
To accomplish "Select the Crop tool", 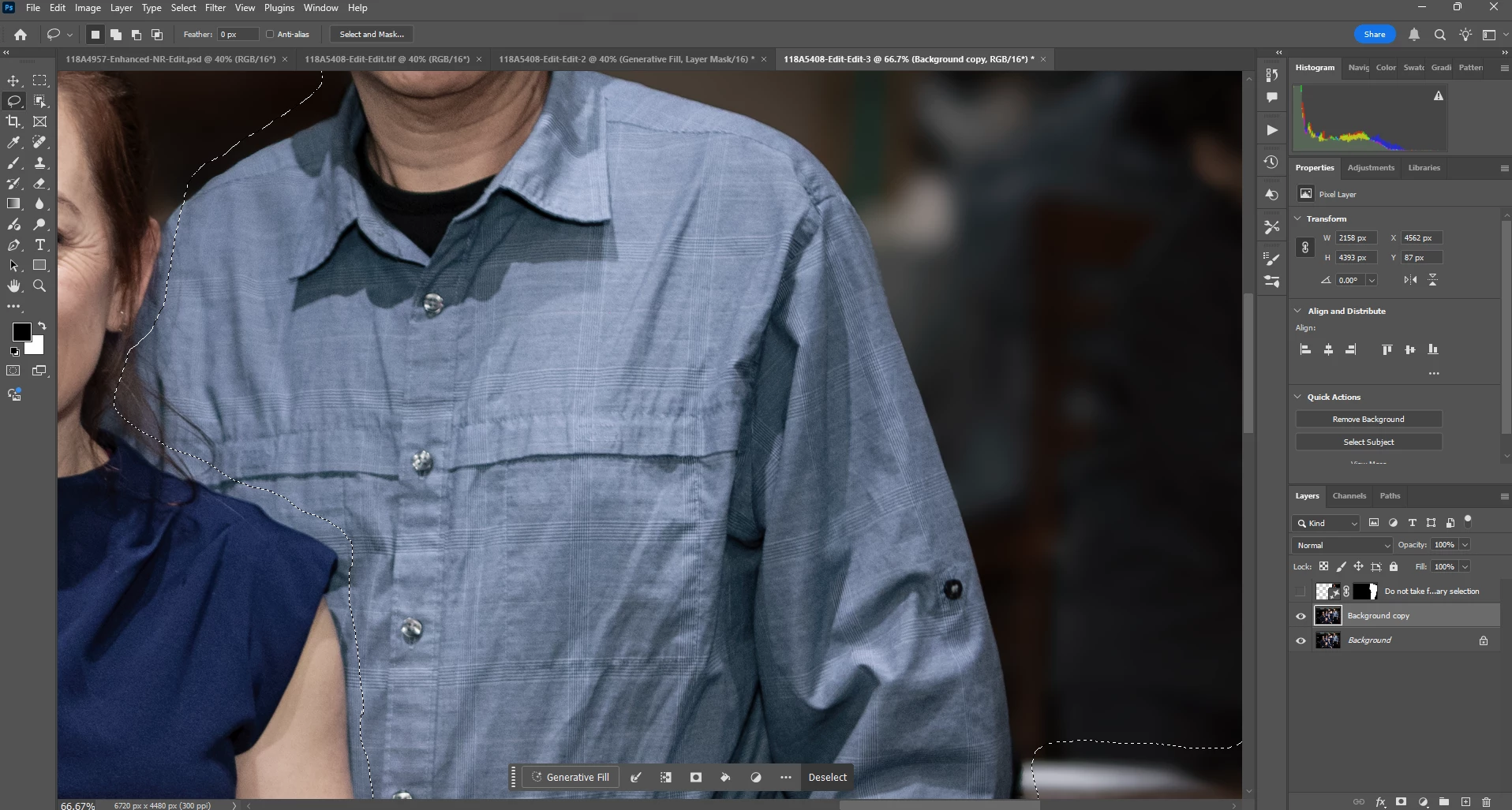I will pyautogui.click(x=13, y=121).
